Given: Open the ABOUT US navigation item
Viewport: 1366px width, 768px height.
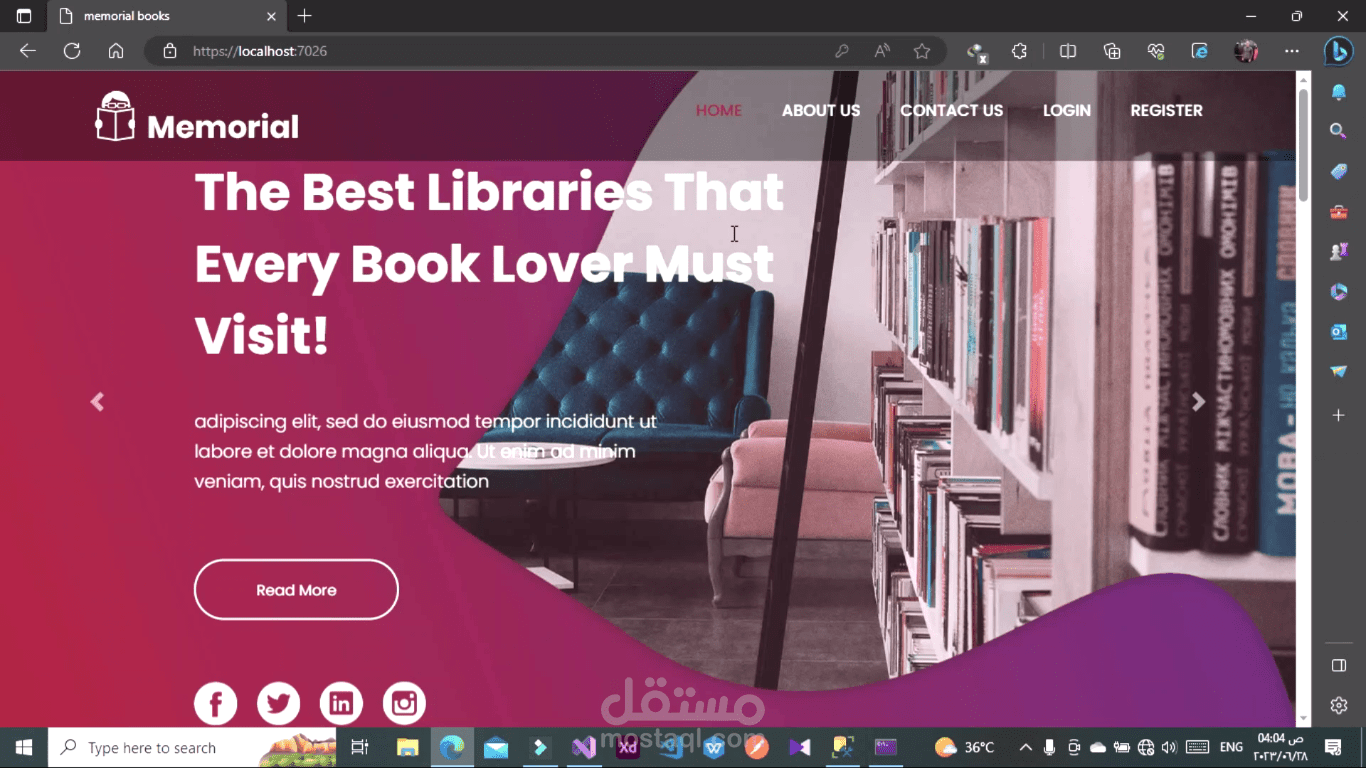Looking at the screenshot, I should pyautogui.click(x=821, y=110).
